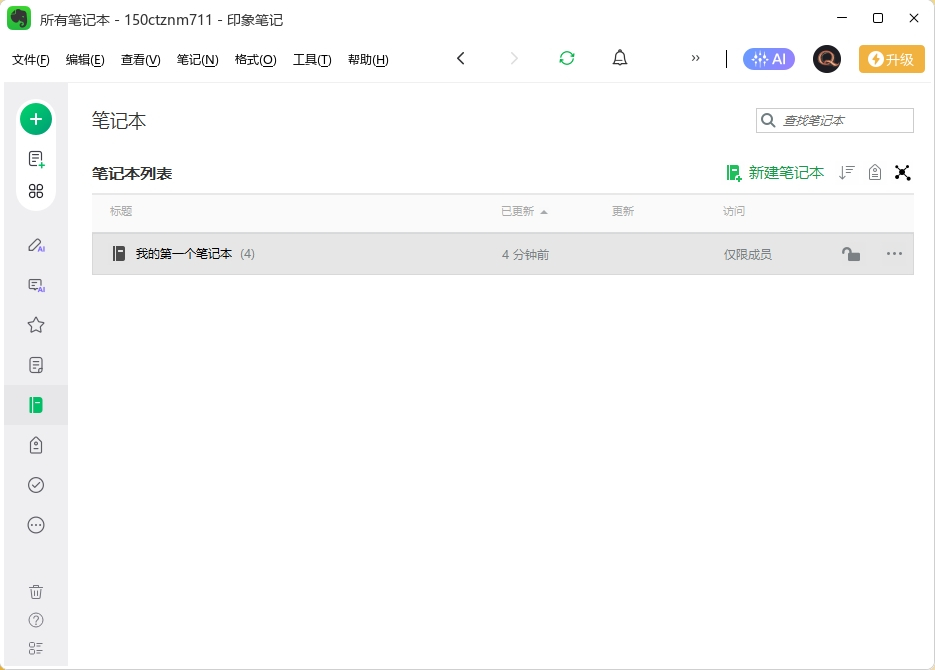Click the 已更新 column to toggle sort order

tap(516, 211)
